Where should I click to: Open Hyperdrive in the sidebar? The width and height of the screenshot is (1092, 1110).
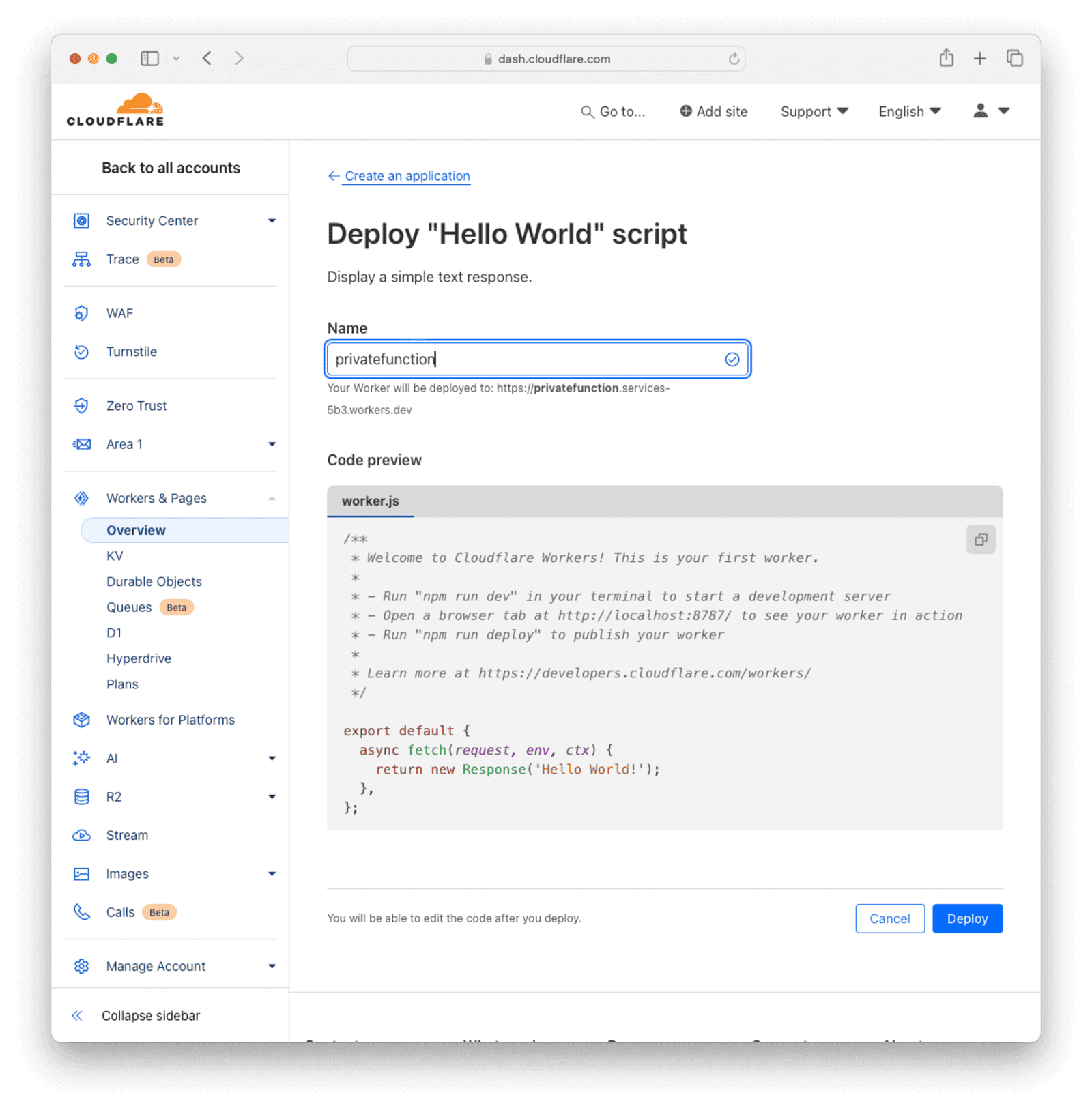[x=139, y=658]
